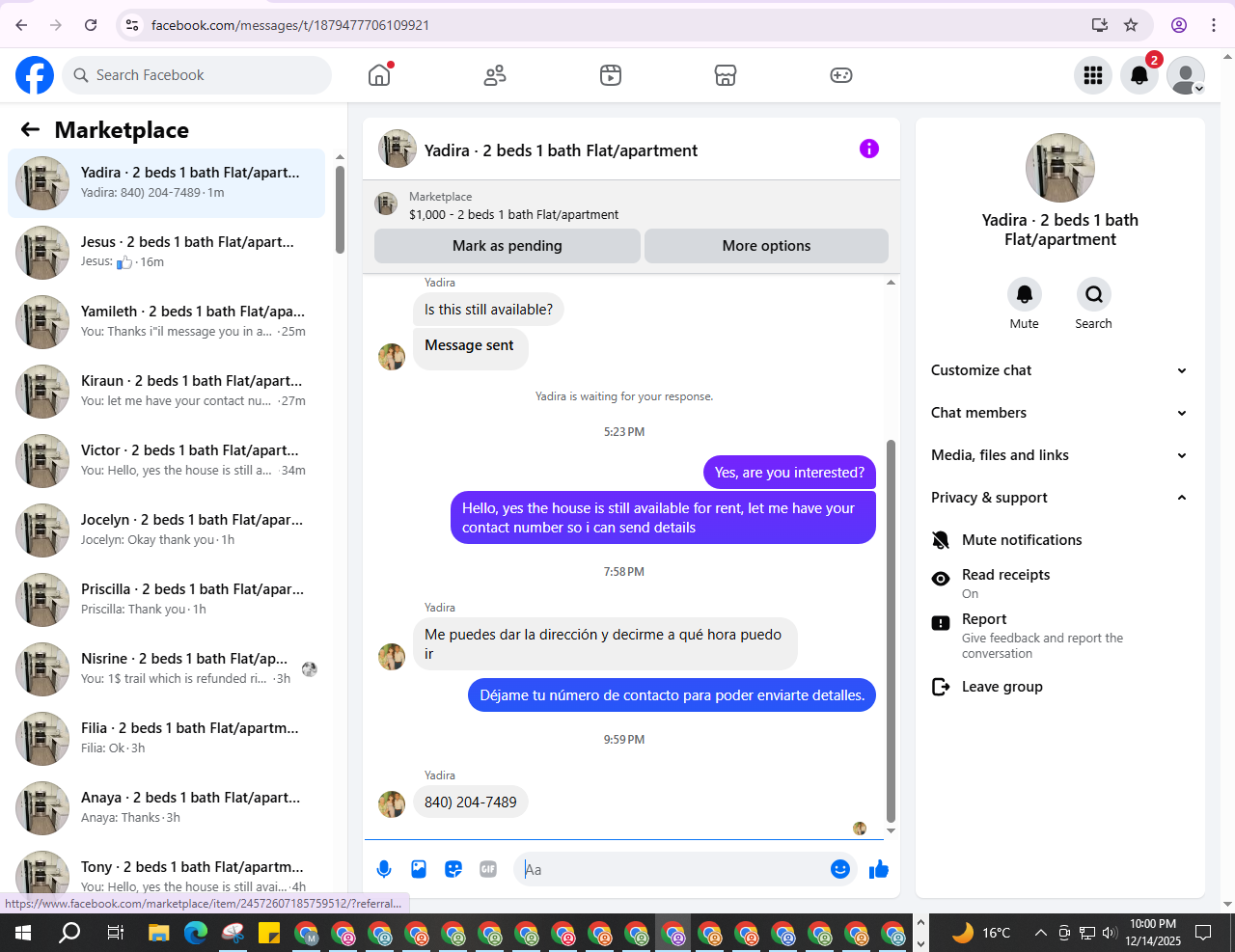This screenshot has width=1235, height=952.
Task: Open the account profile avatar menu
Action: (x=1186, y=75)
